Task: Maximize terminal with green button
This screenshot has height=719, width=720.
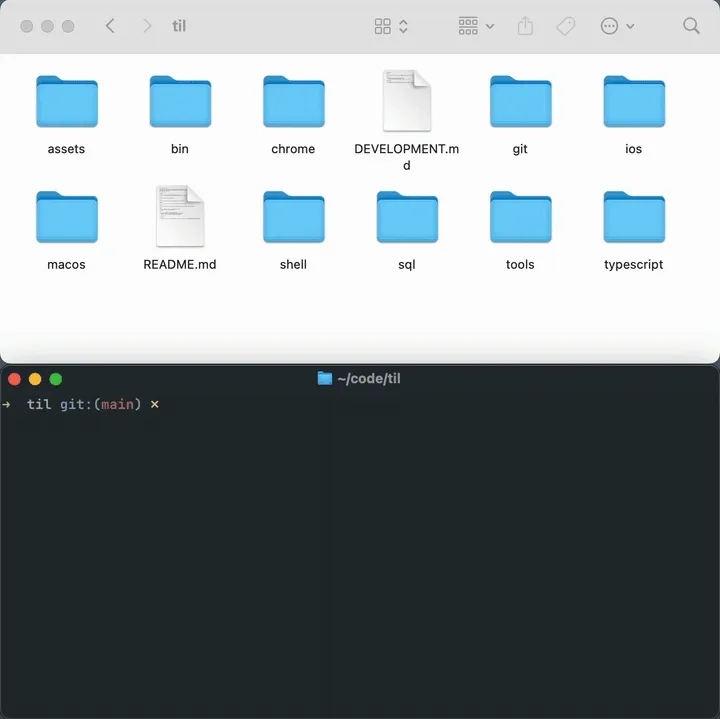Action: 56,379
